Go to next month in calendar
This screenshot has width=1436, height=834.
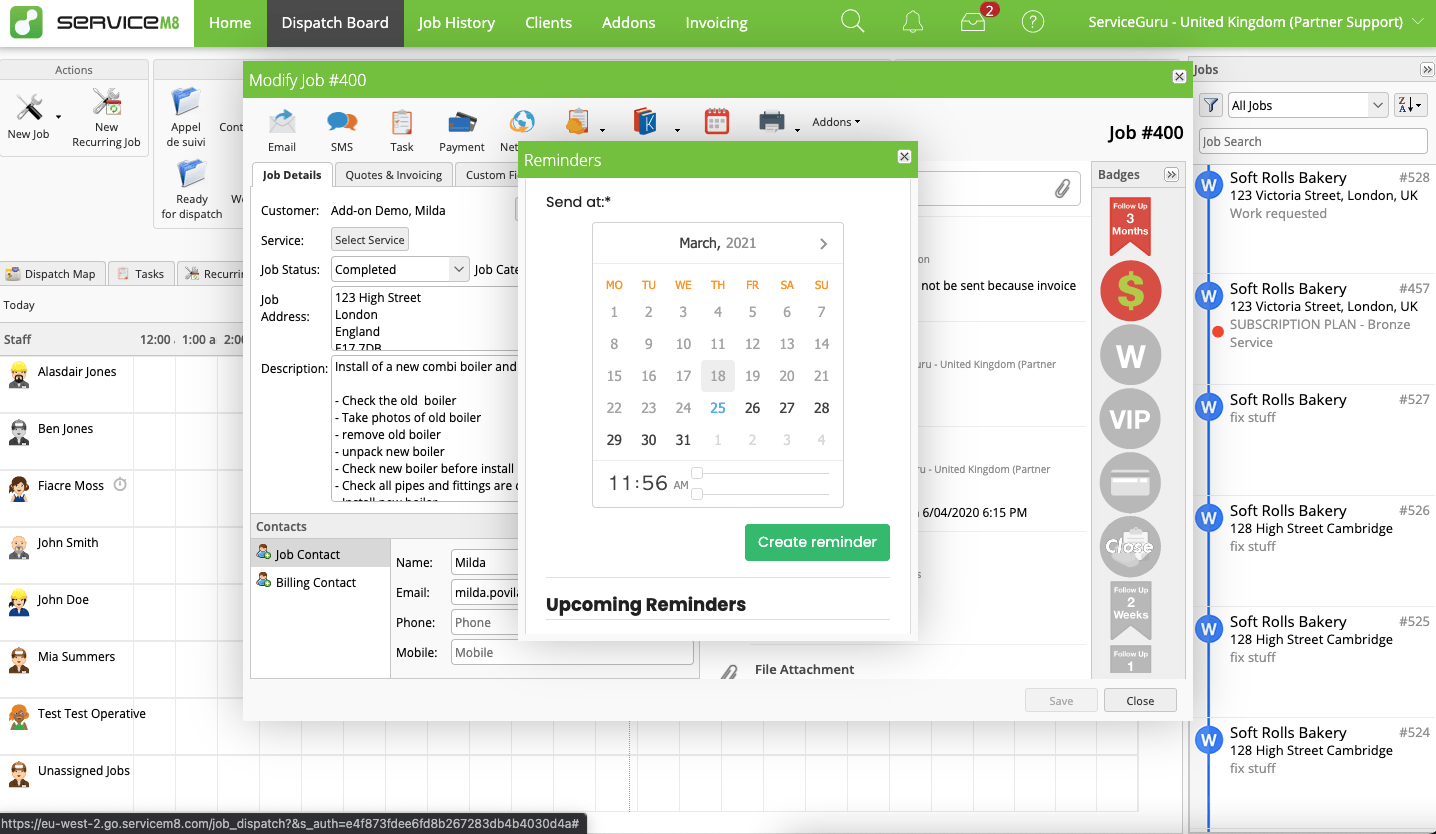tap(823, 244)
